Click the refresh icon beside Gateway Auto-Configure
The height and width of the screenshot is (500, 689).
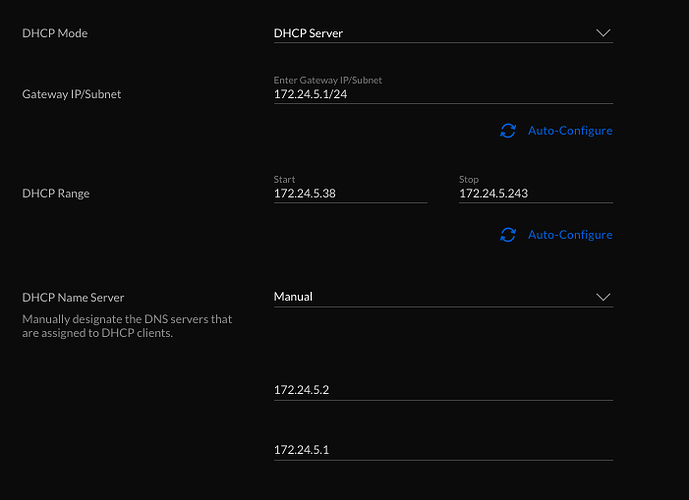click(508, 131)
